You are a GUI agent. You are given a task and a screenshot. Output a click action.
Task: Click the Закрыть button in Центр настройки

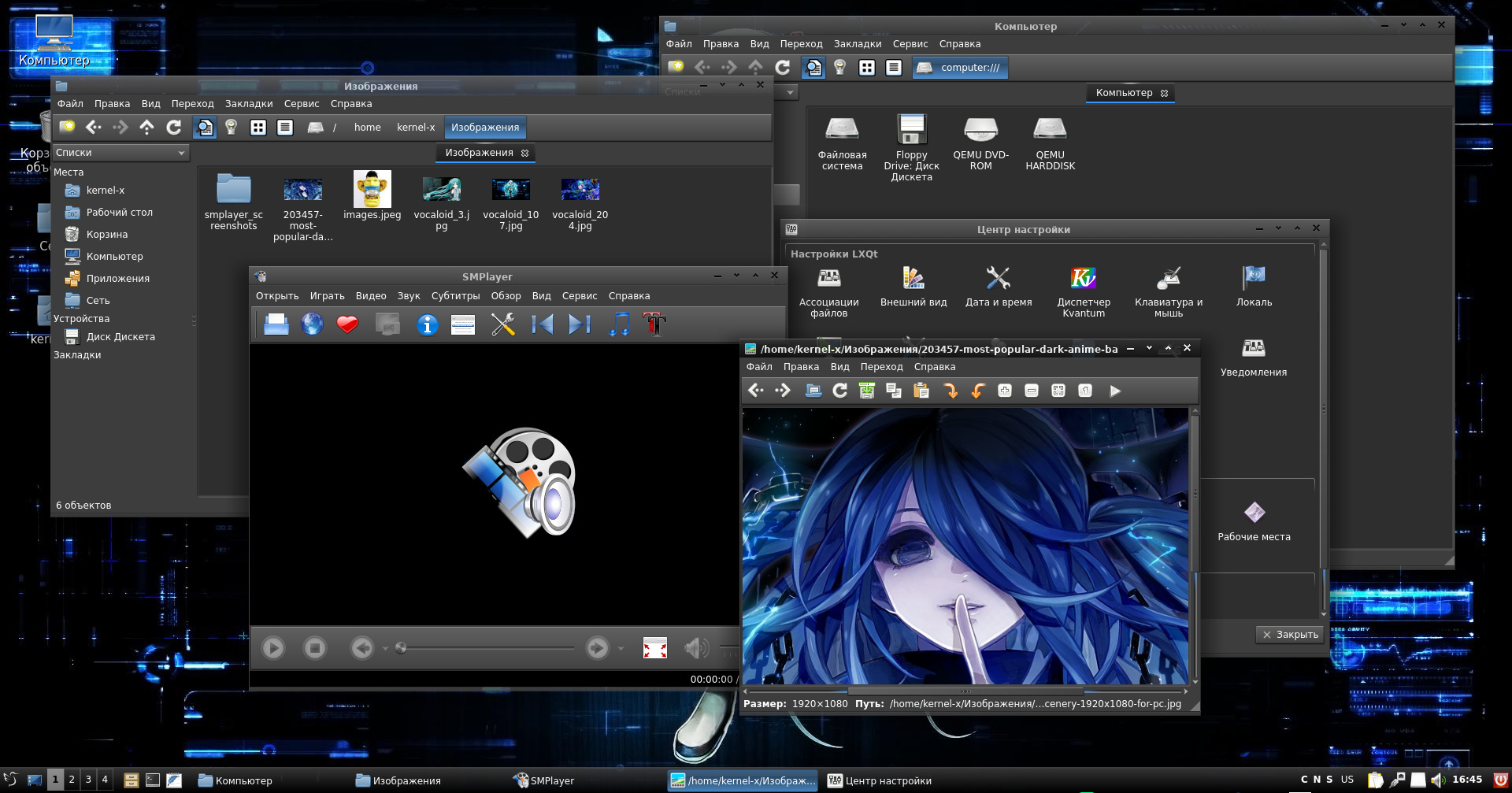tap(1290, 635)
